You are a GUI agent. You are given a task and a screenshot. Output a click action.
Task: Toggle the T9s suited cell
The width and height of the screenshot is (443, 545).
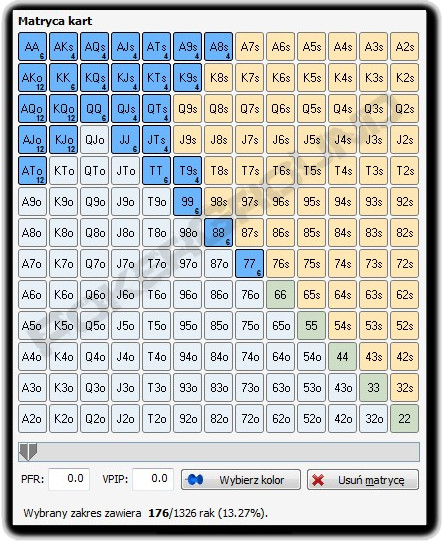(187, 171)
